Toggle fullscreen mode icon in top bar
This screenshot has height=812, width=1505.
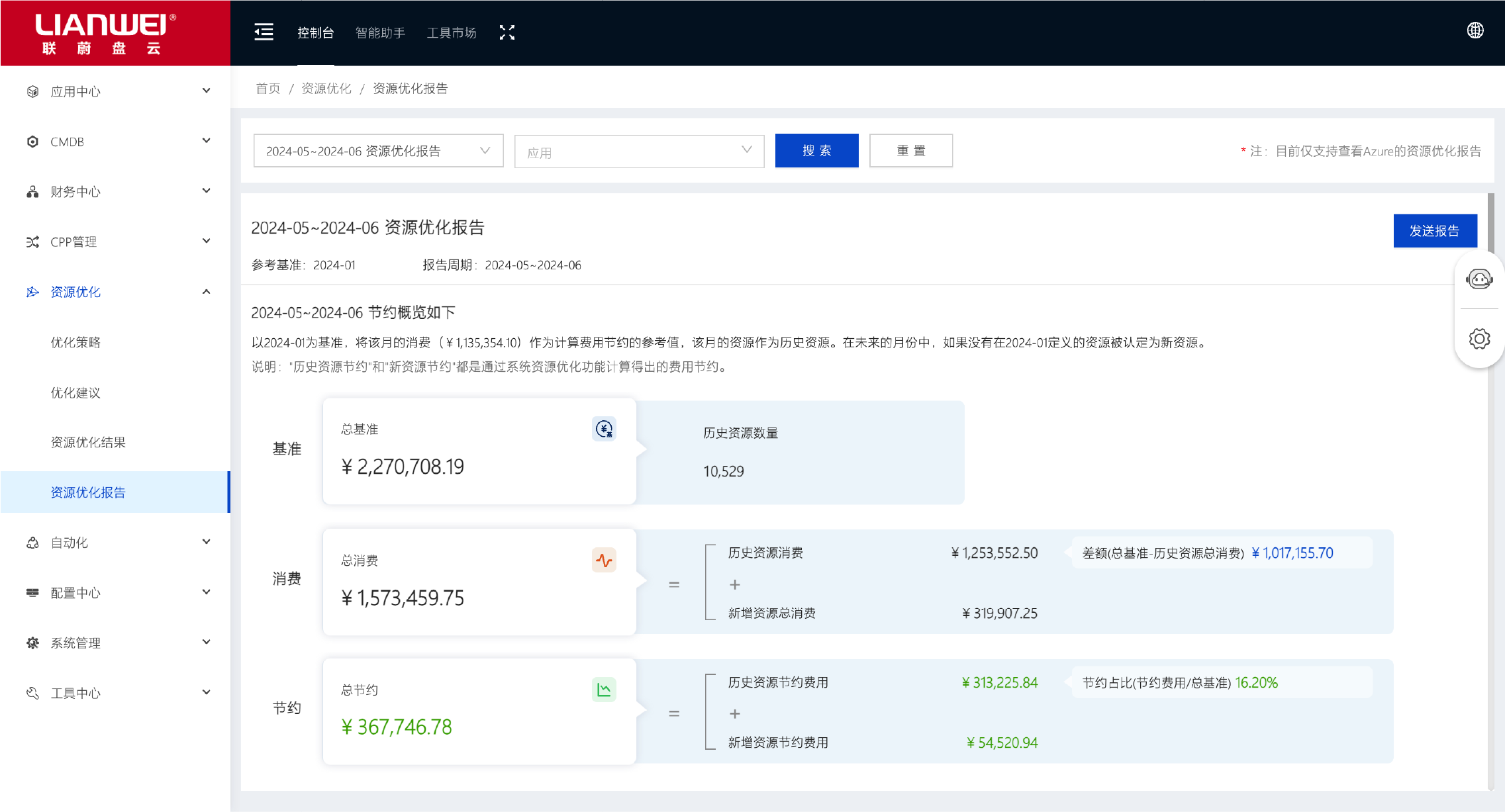(x=507, y=32)
